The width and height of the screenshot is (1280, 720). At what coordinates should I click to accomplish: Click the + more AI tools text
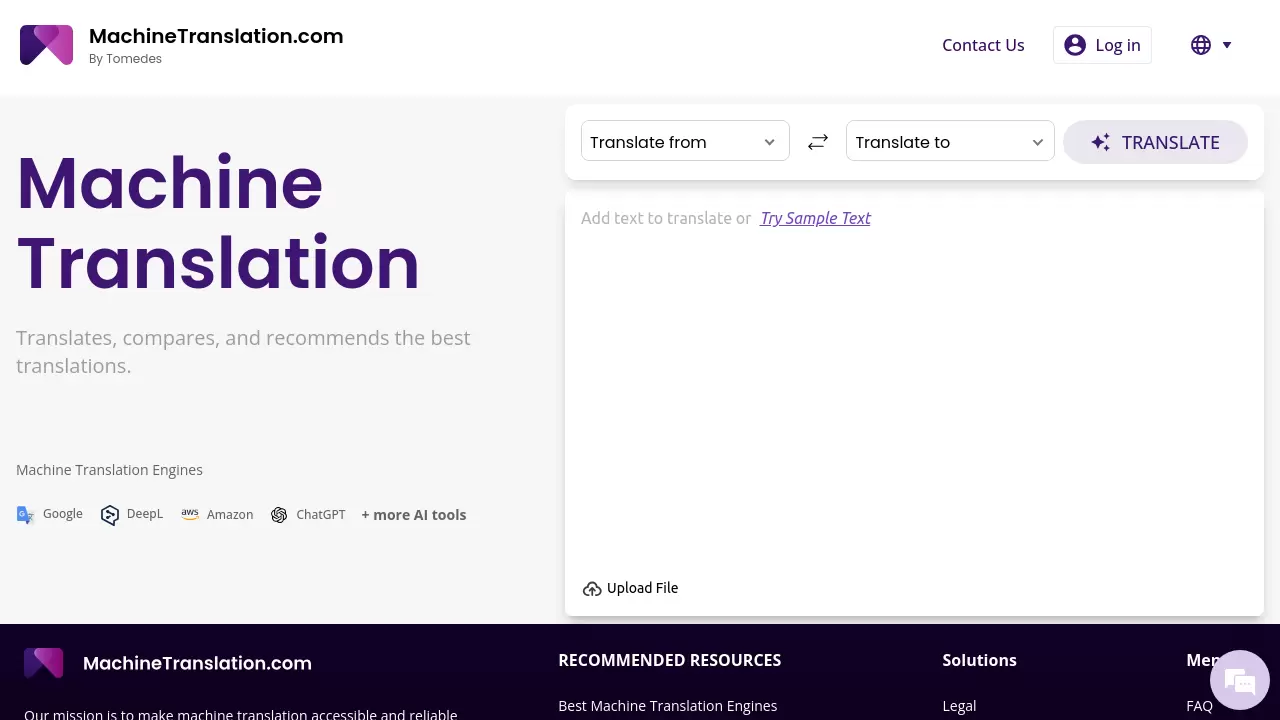[414, 515]
